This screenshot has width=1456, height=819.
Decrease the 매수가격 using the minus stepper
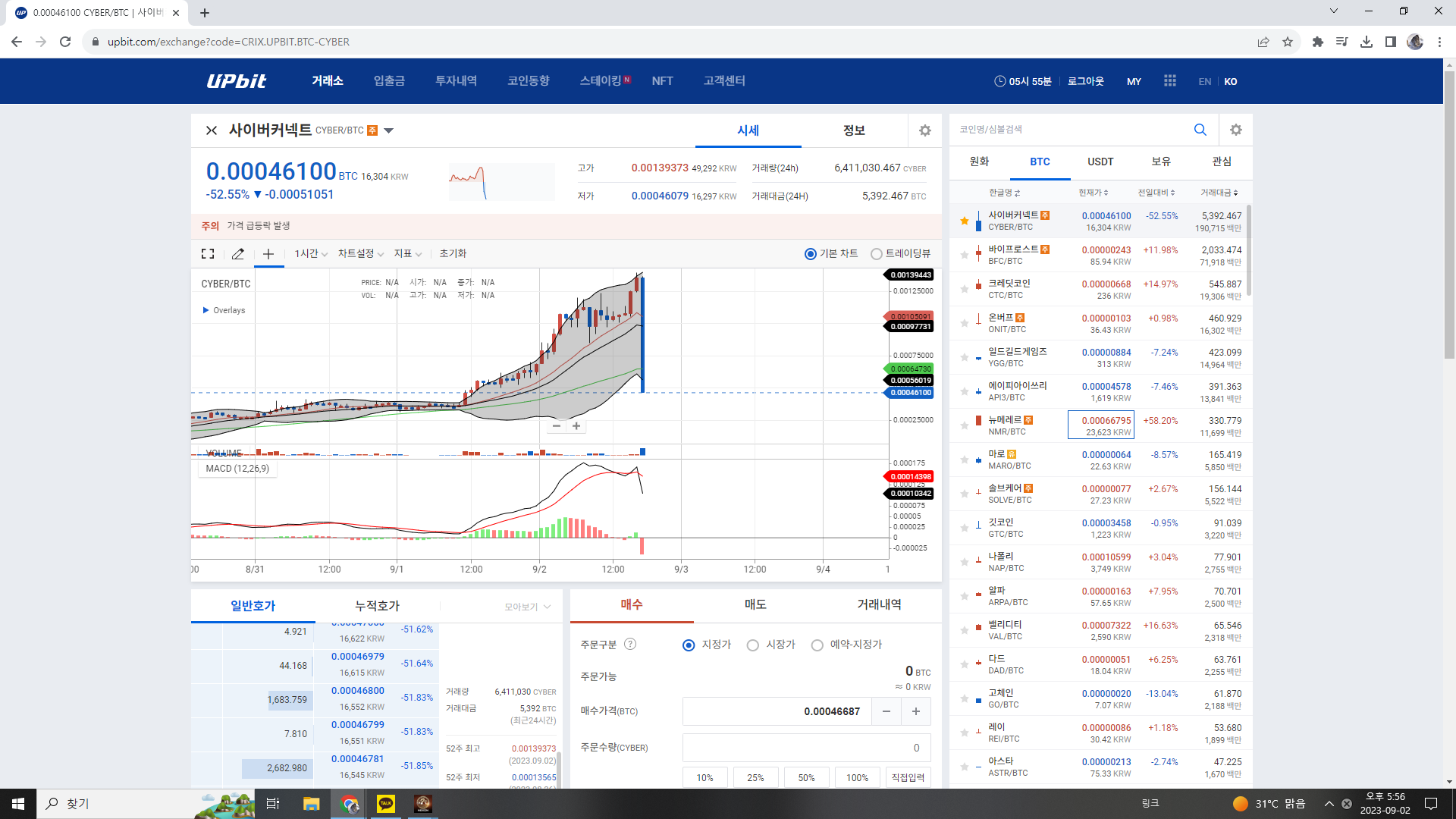coord(886,711)
